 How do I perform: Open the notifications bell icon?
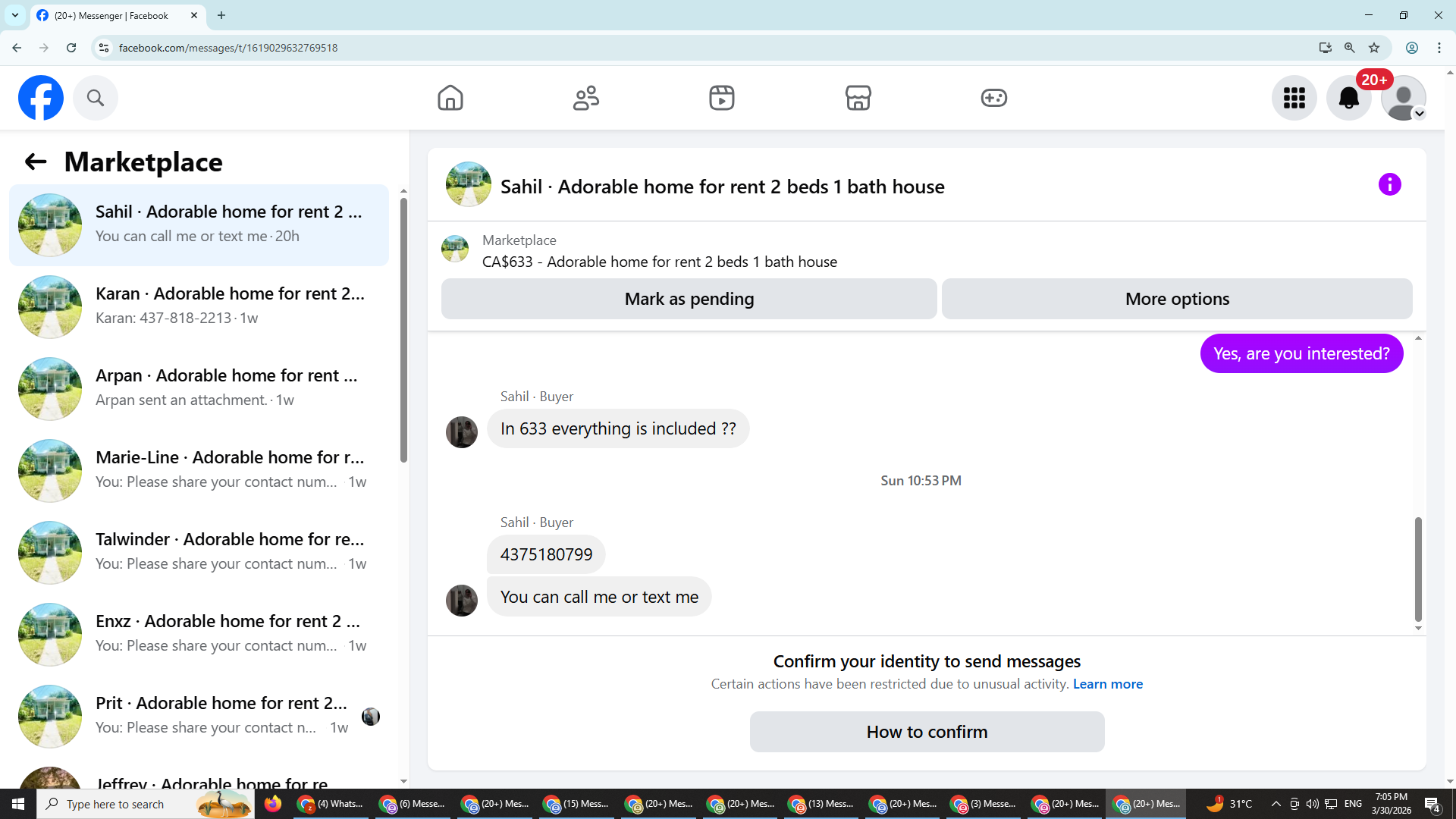coord(1348,98)
